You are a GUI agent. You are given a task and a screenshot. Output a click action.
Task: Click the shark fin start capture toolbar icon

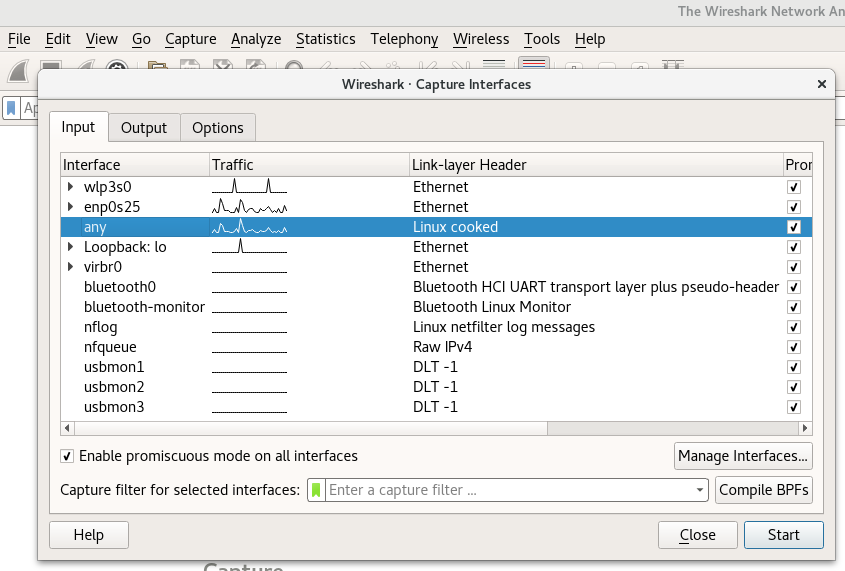click(x=17, y=71)
